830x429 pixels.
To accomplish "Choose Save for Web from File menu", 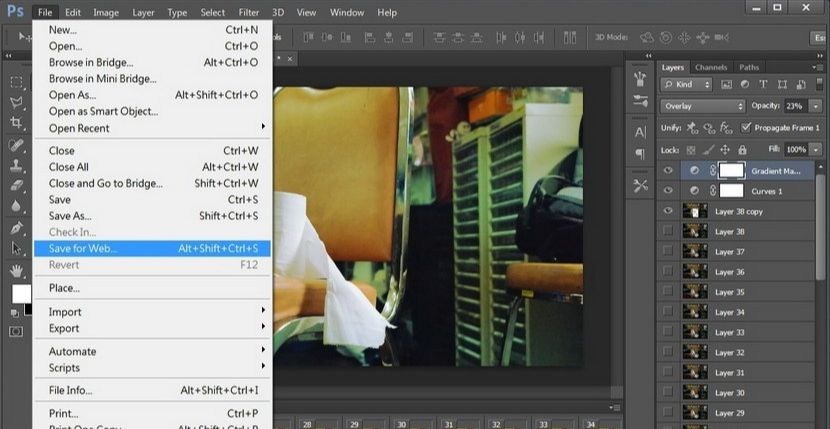I will pyautogui.click(x=152, y=248).
